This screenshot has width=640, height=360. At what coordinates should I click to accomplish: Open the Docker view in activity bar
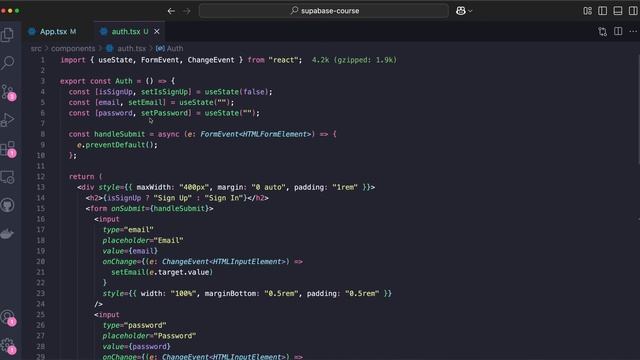coord(7,234)
